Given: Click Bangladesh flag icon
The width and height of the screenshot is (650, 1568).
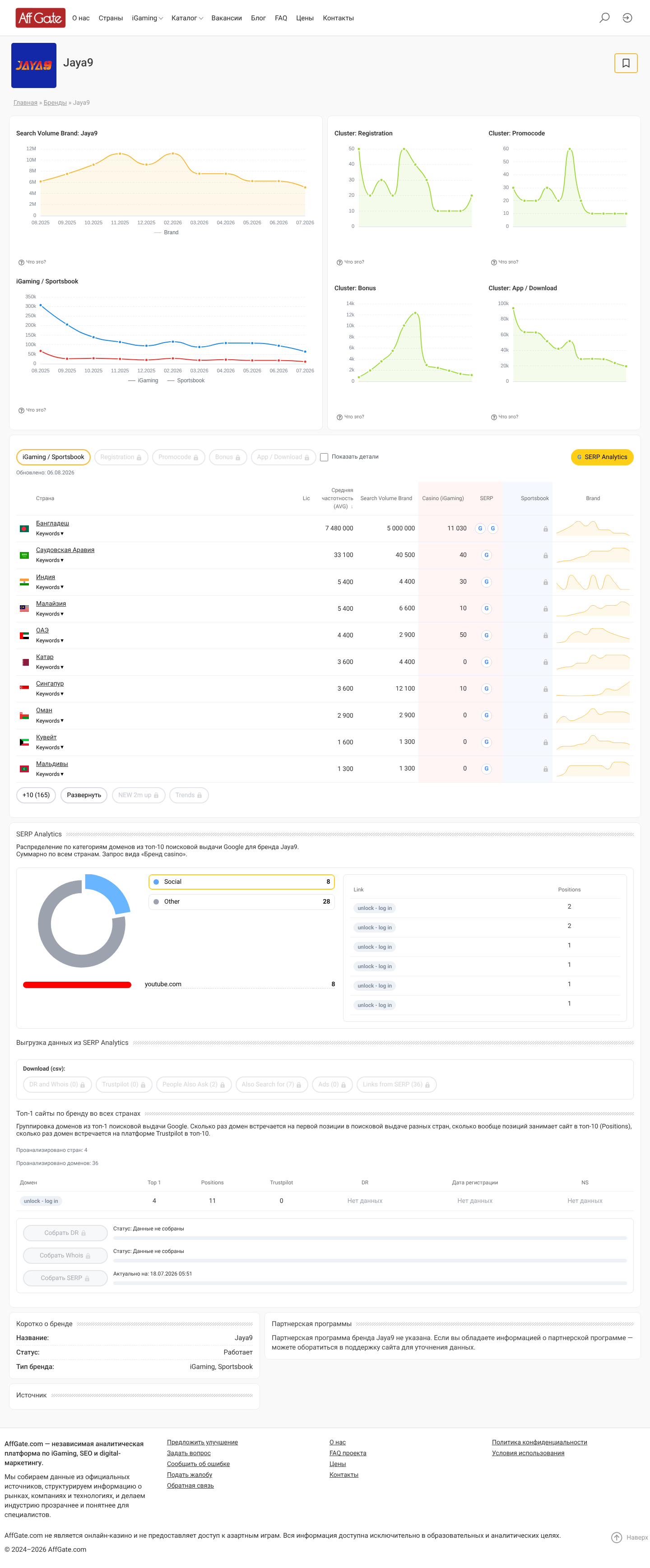Looking at the screenshot, I should 24,529.
